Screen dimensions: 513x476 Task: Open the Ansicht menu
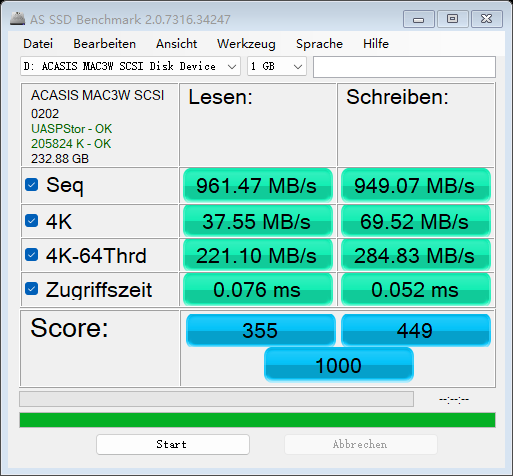click(x=177, y=44)
